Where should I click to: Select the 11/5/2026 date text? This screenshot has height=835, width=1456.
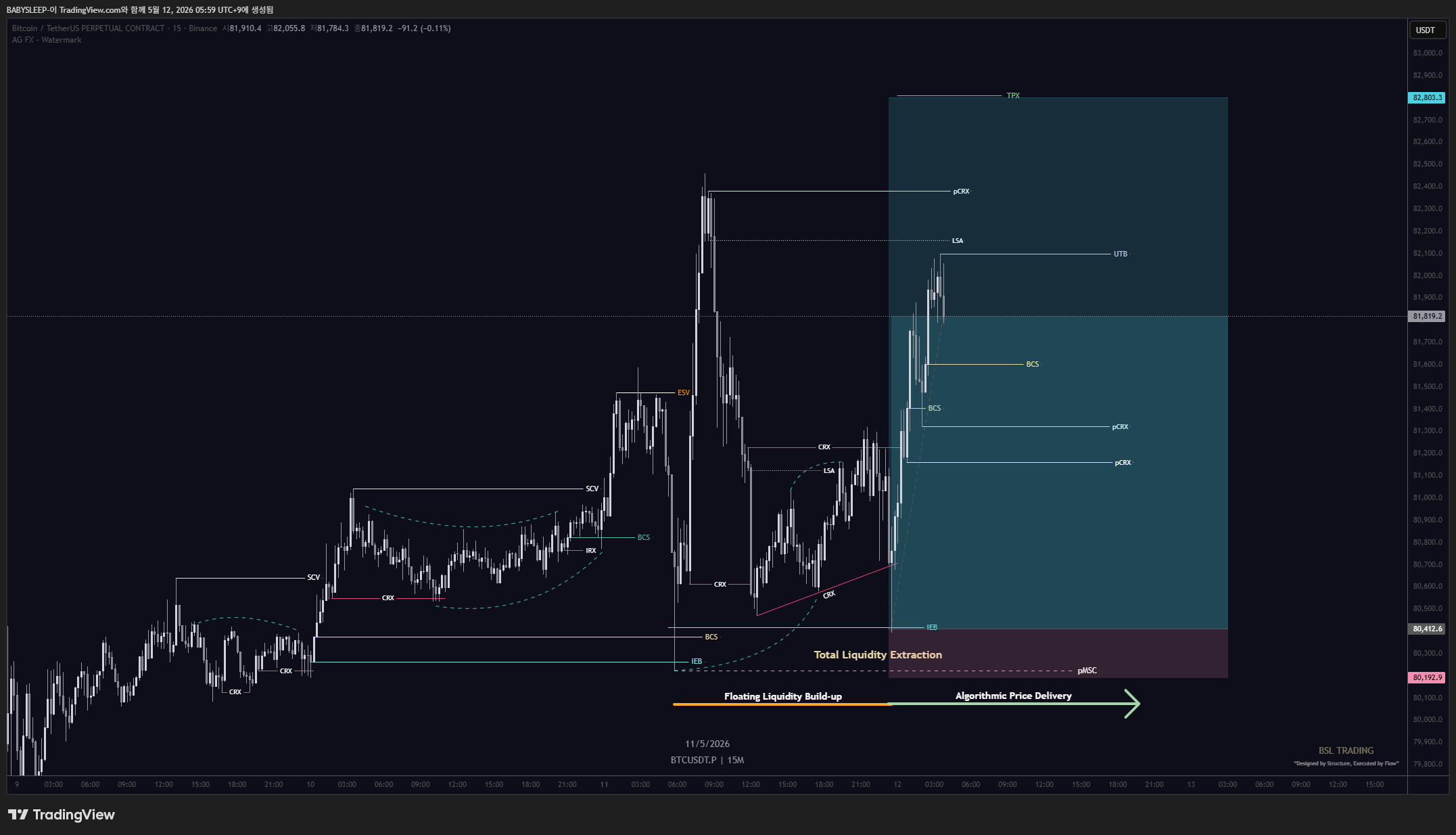707,744
